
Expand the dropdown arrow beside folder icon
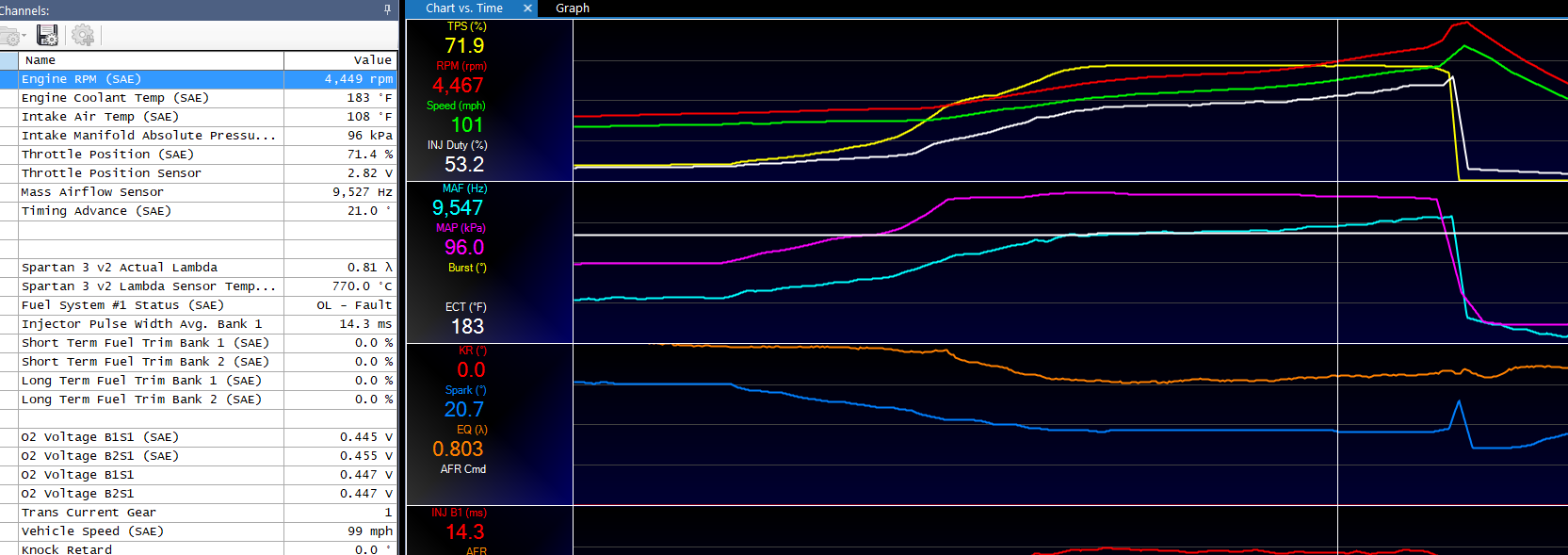click(x=24, y=37)
